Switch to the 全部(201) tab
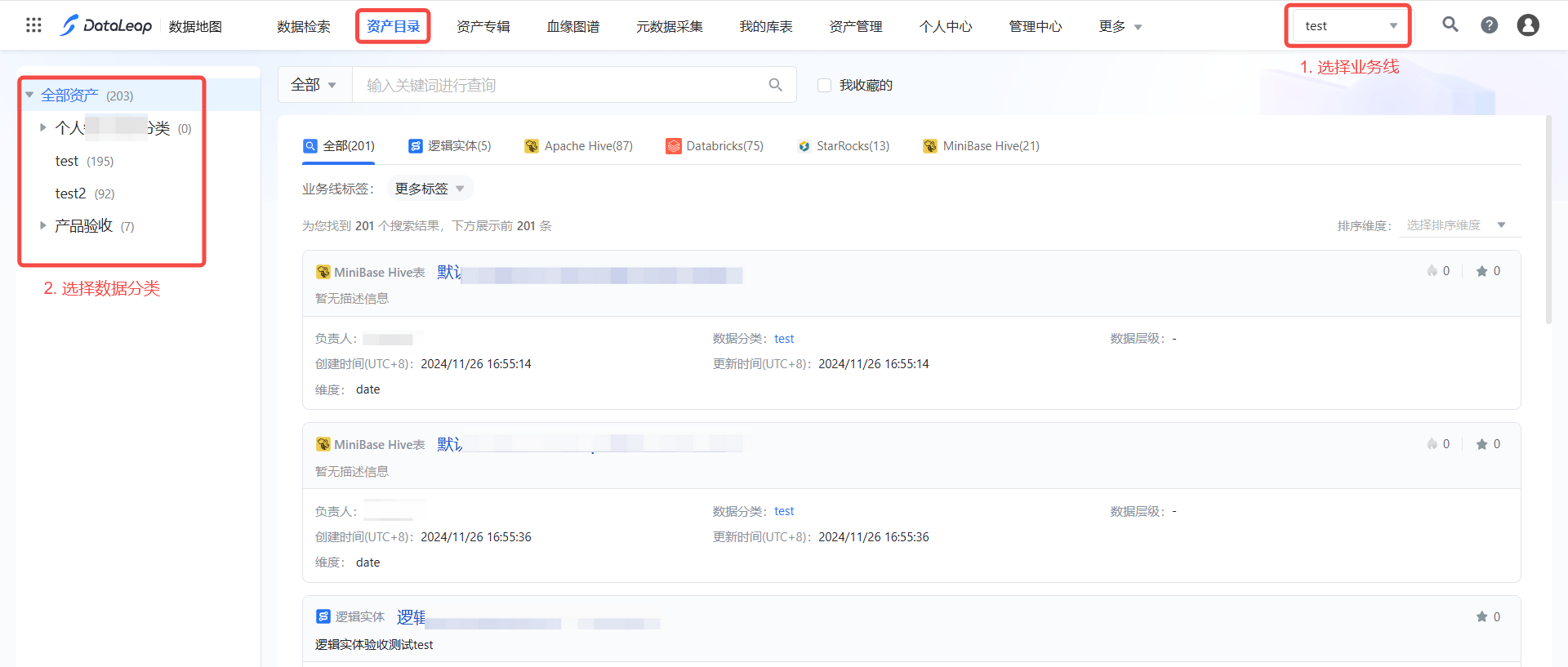 tap(339, 146)
